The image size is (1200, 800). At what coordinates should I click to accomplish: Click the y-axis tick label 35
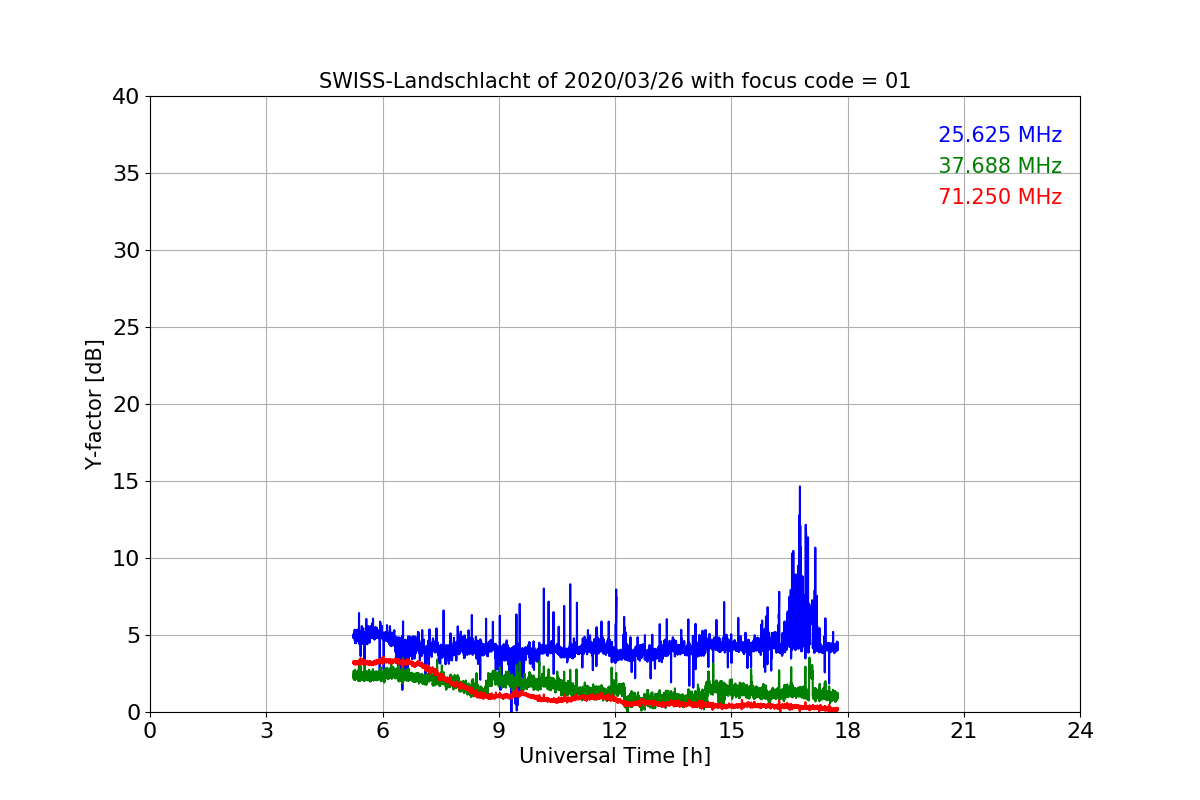point(125,174)
